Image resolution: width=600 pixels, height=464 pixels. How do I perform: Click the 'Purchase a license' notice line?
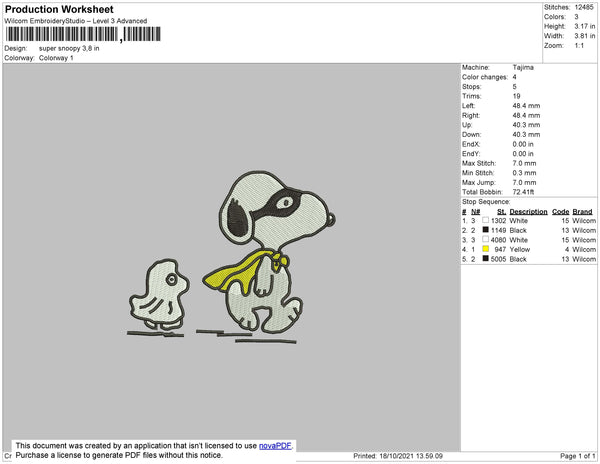click(119, 455)
